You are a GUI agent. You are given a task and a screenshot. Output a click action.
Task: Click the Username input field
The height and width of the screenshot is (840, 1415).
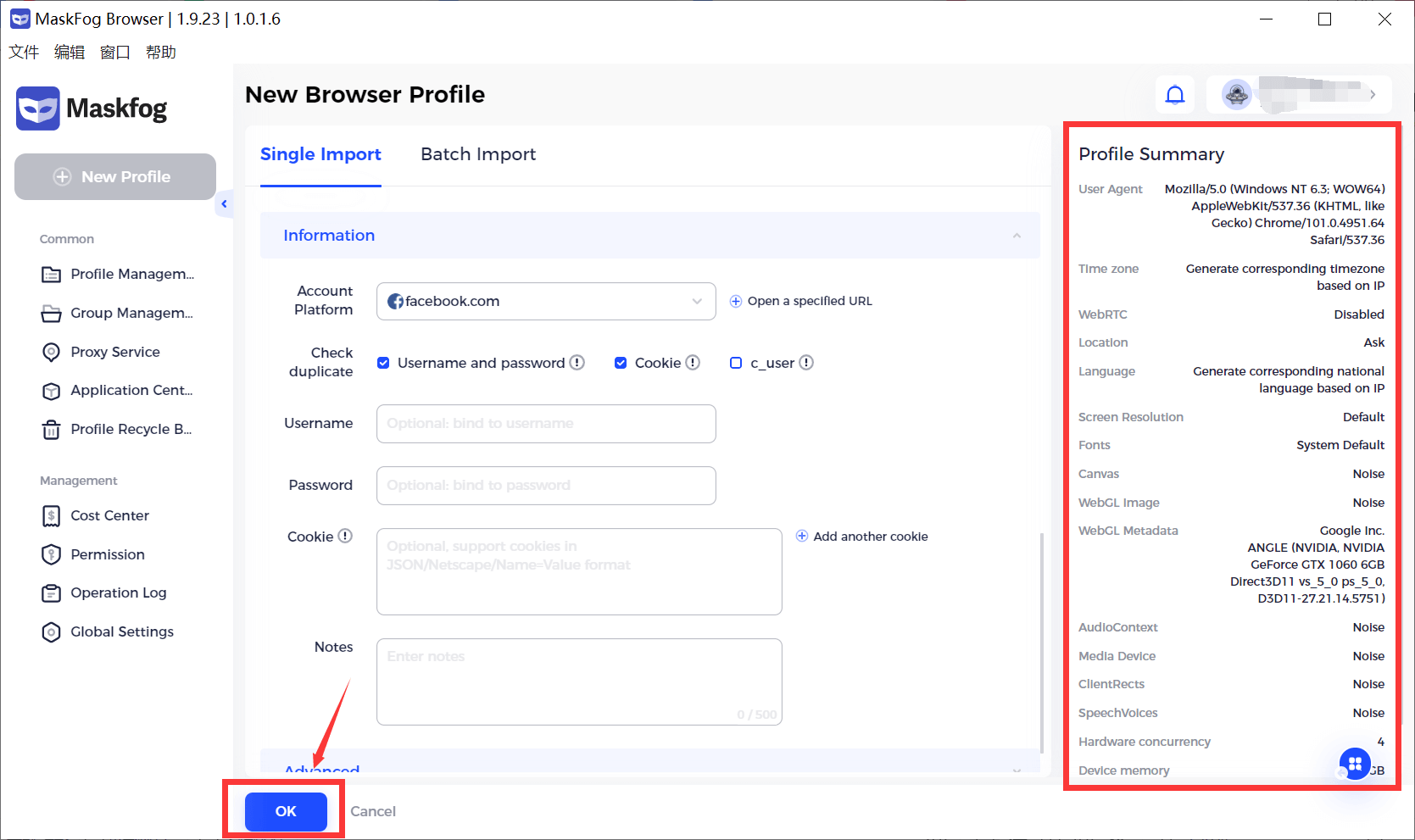(545, 424)
